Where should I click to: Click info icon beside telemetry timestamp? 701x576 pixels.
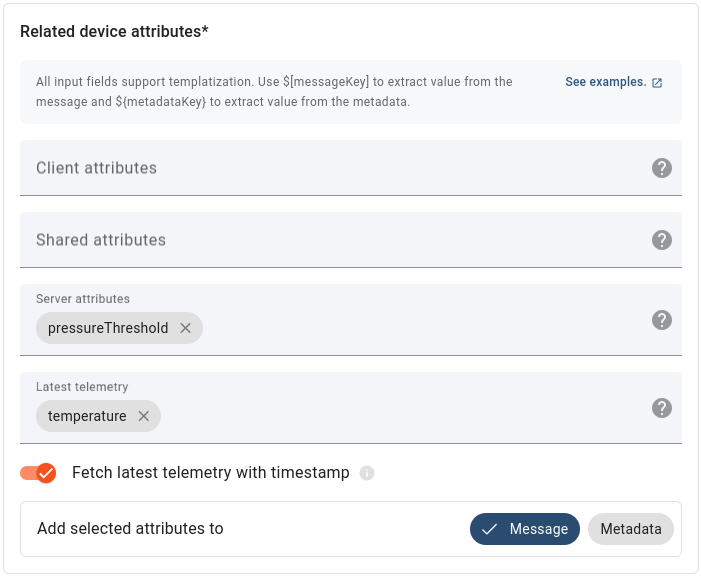point(367,473)
